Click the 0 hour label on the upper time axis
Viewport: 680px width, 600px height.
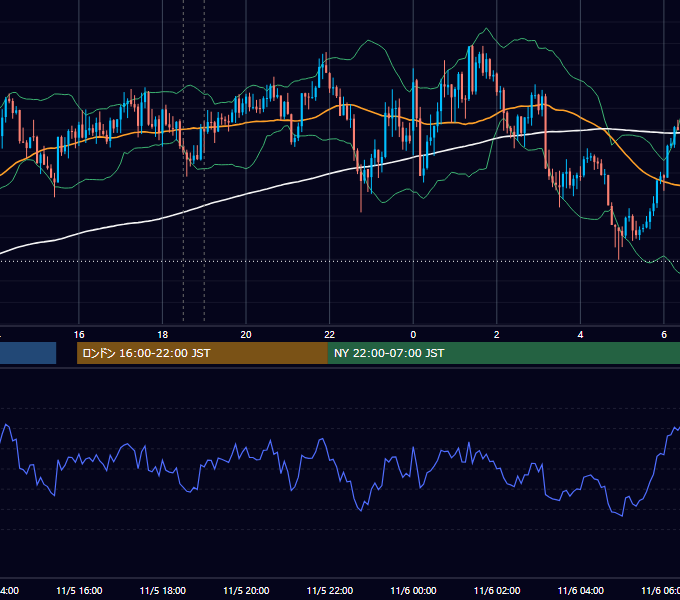click(413, 335)
